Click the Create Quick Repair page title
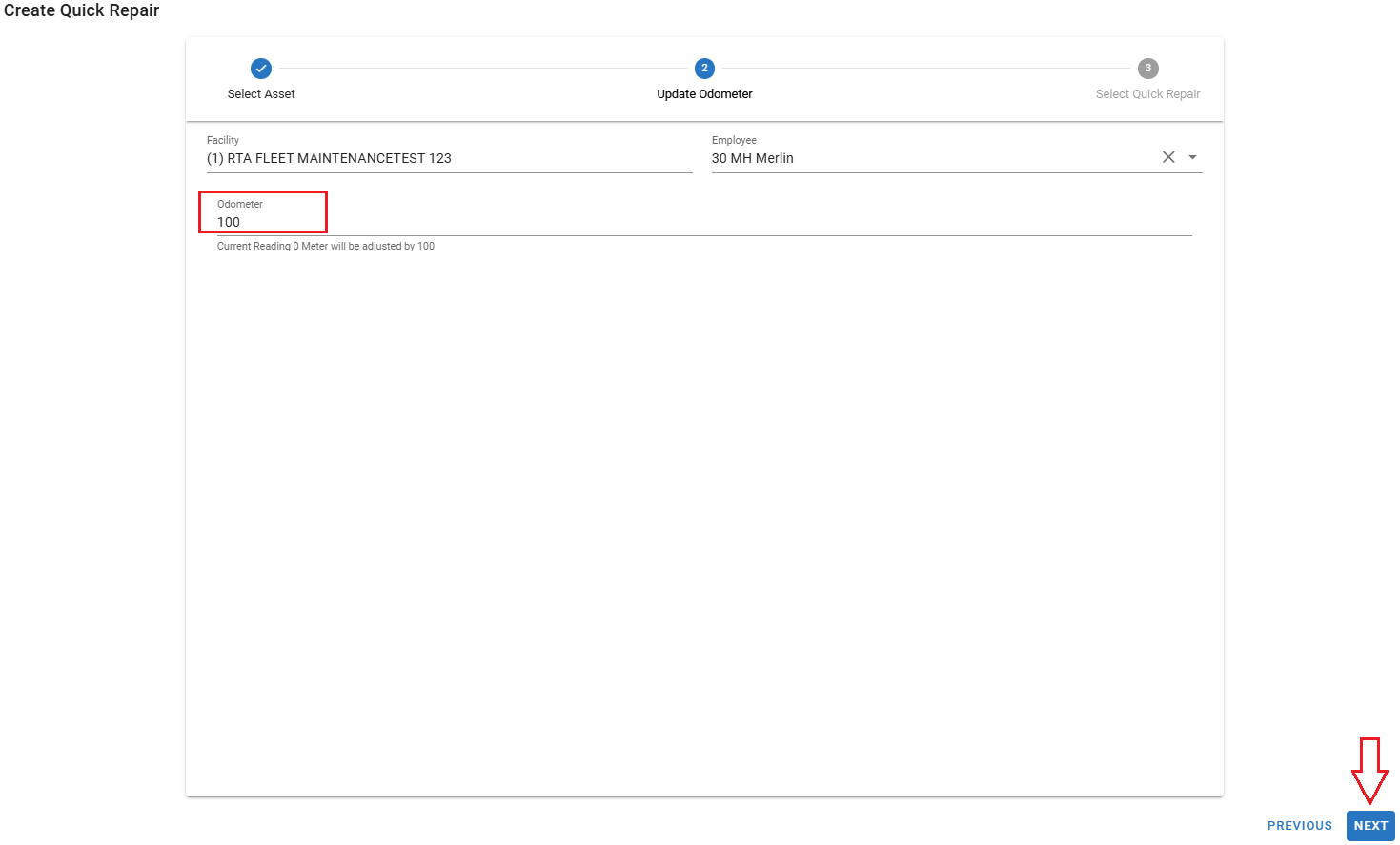The image size is (1400, 845). click(x=82, y=10)
